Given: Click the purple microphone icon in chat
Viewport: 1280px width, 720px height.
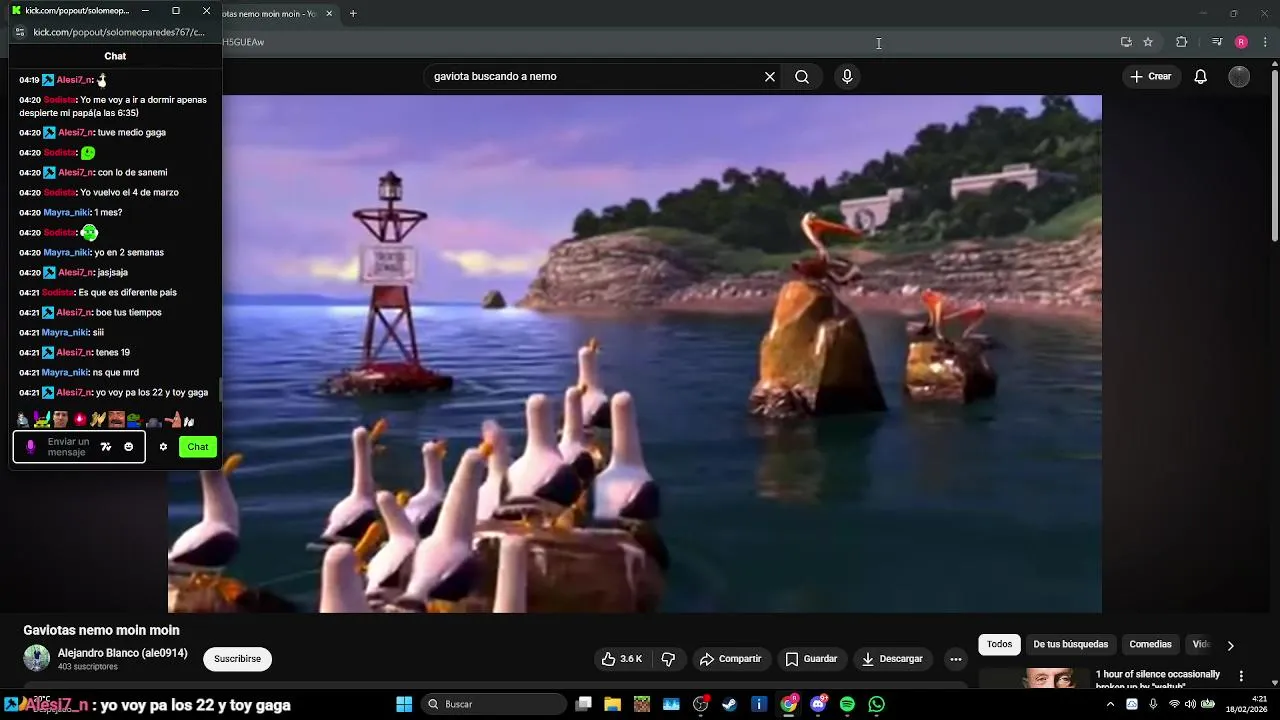Looking at the screenshot, I should (x=30, y=447).
